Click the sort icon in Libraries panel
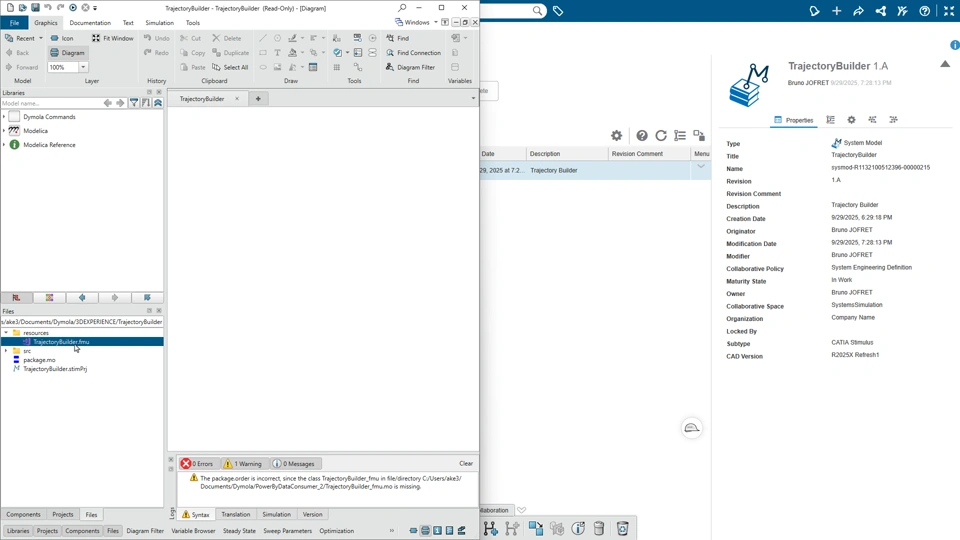960x540 pixels. click(x=146, y=103)
